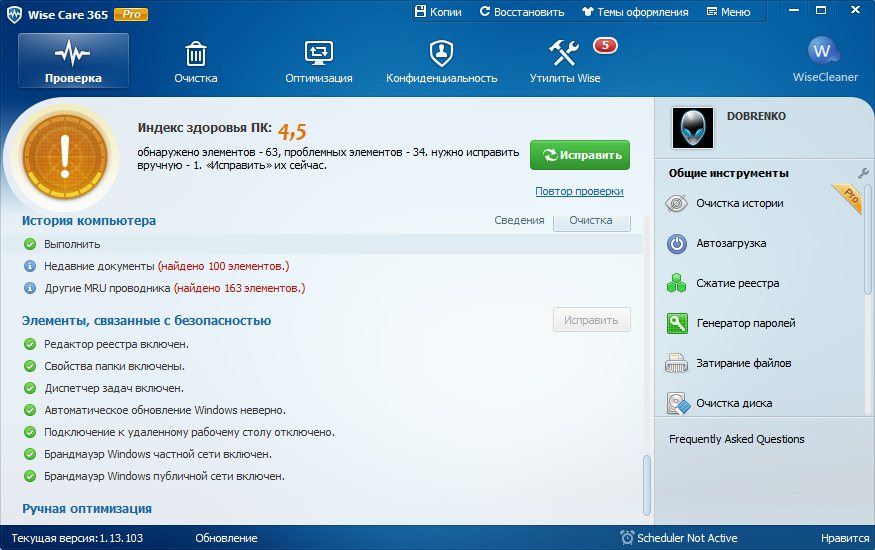Viewport: 875px width, 550px height.
Task: Open the Меню dropdown
Action: click(x=728, y=12)
